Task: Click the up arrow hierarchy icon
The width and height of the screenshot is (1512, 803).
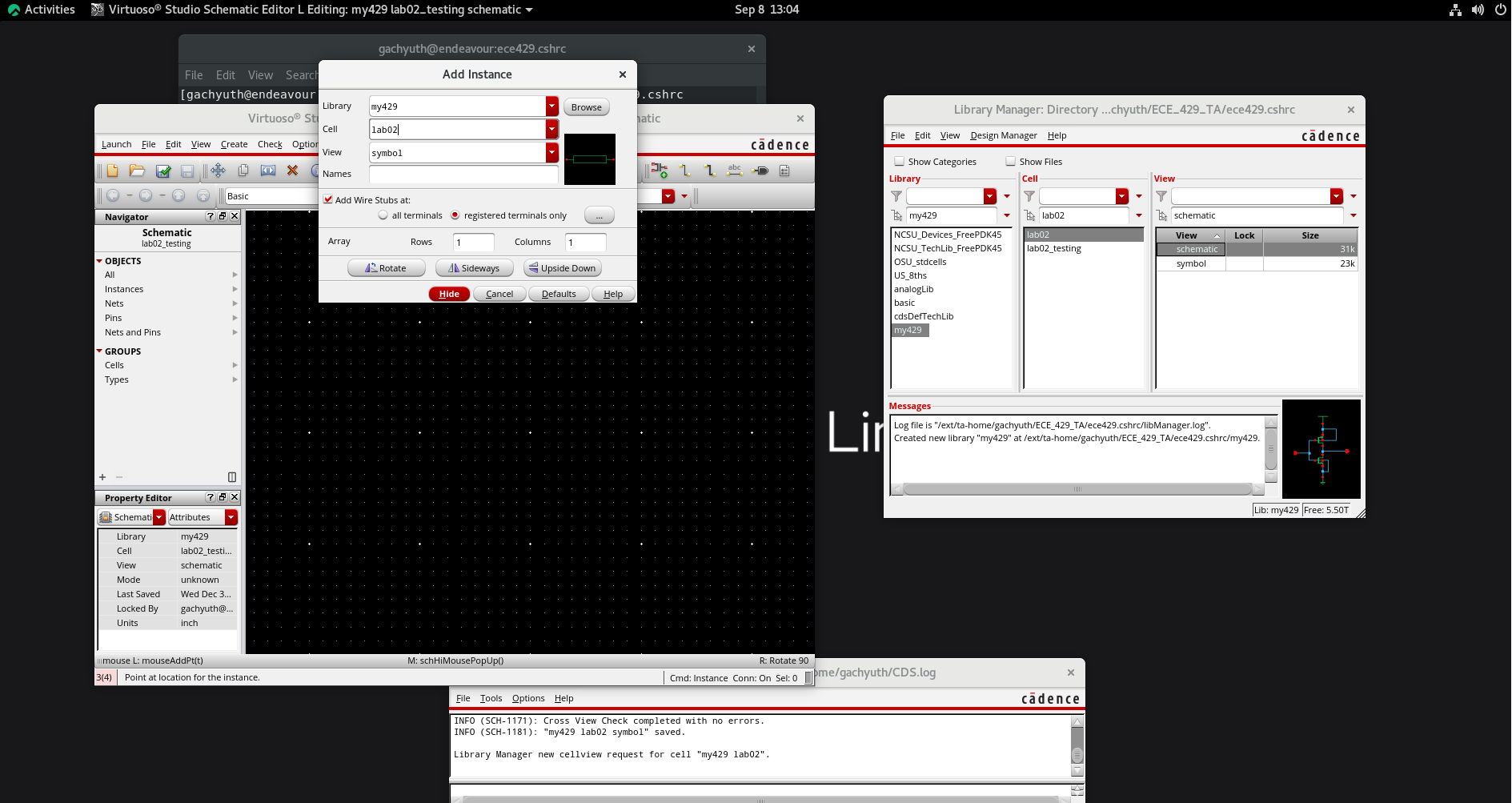Action: (178, 195)
